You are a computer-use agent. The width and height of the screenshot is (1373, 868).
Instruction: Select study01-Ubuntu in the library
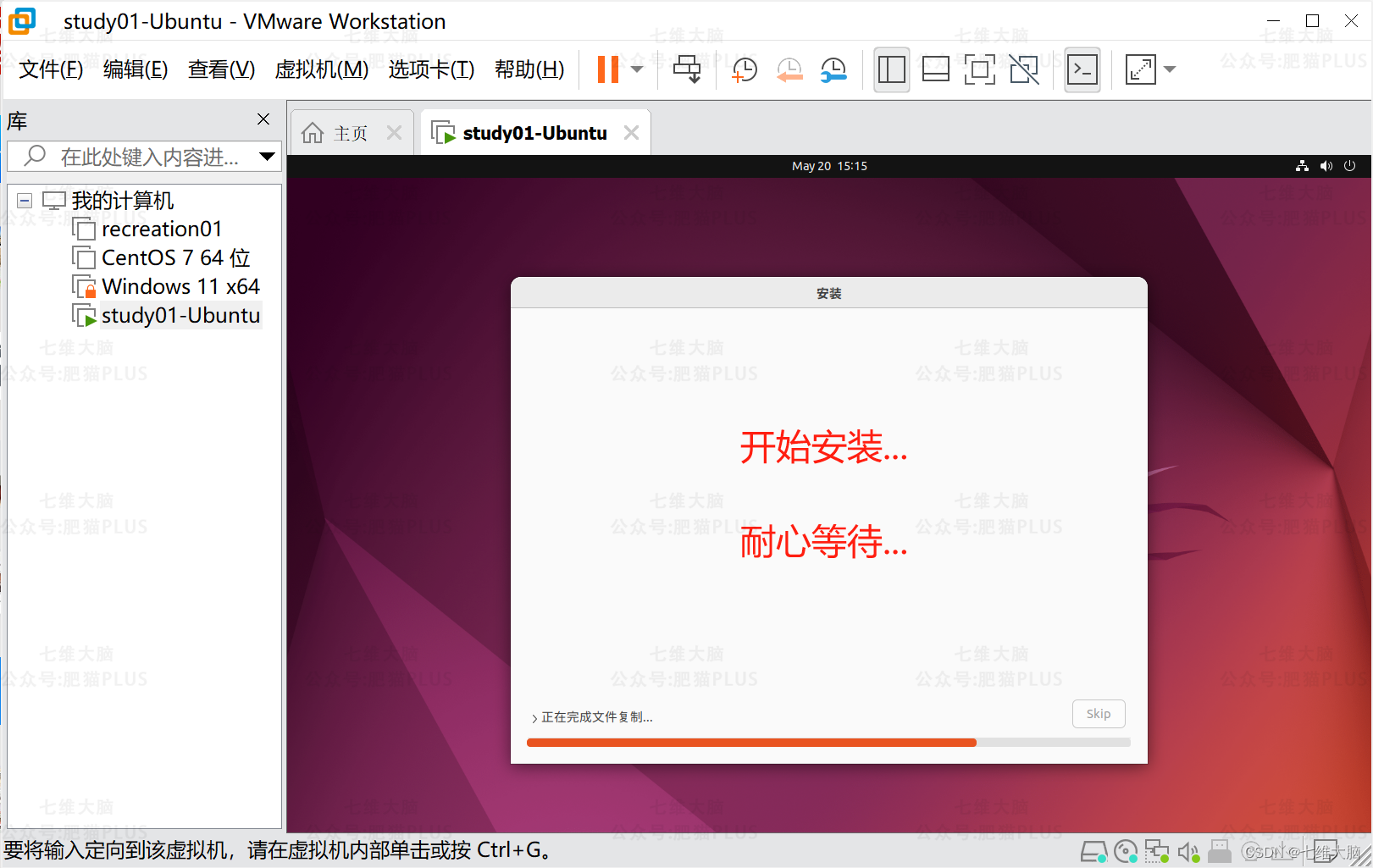[180, 316]
